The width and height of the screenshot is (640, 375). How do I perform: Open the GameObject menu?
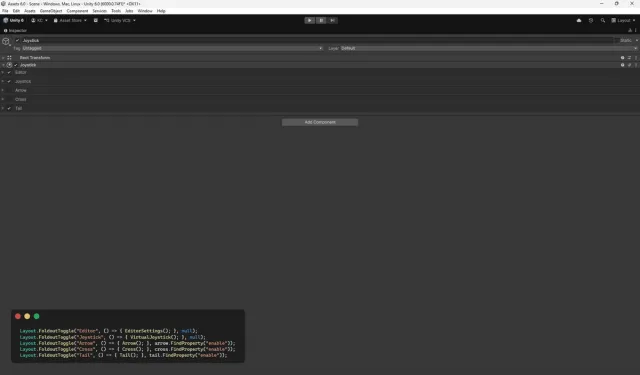pos(51,11)
